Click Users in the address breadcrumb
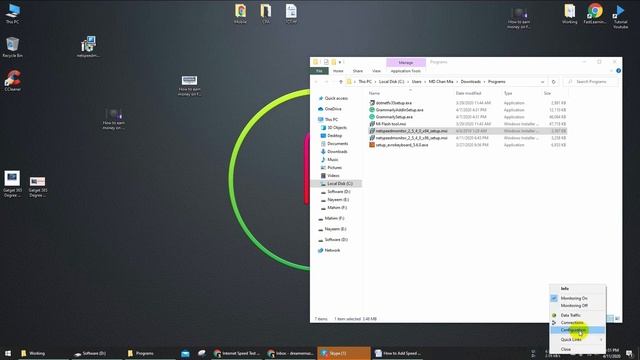 pos(416,82)
